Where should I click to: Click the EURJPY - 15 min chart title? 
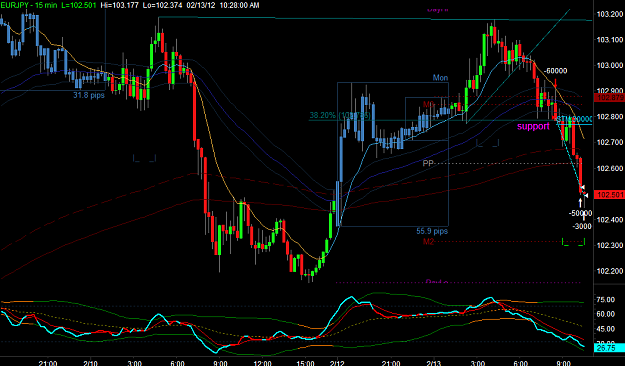click(x=28, y=5)
